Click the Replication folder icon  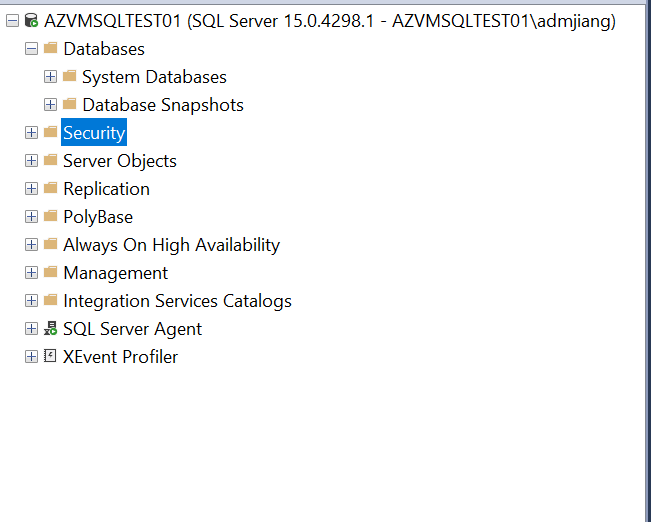point(50,188)
